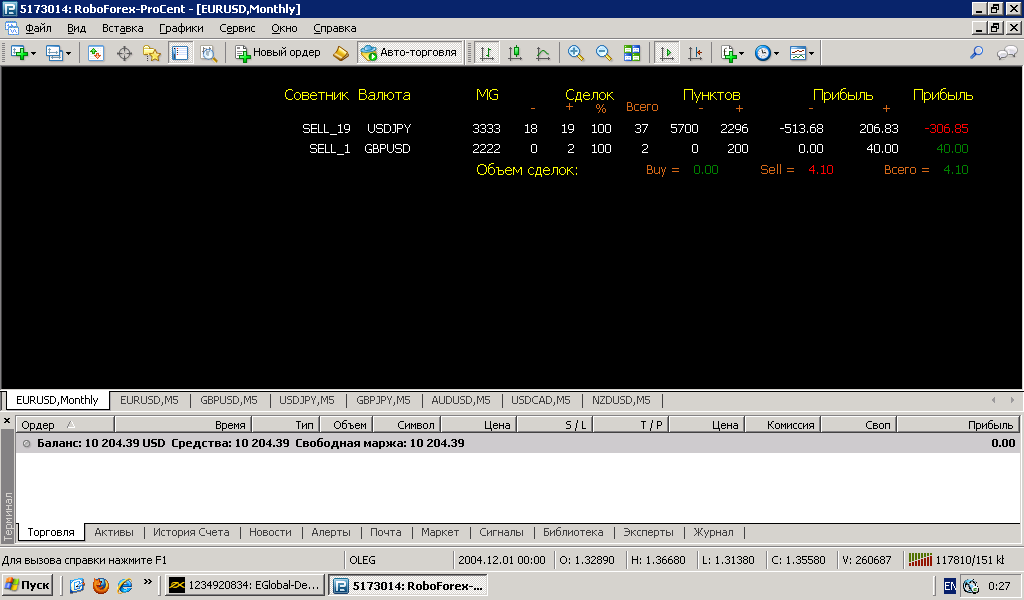This screenshot has height=600, width=1024.
Task: Open the MetaEditor book icon
Action: [x=341, y=53]
